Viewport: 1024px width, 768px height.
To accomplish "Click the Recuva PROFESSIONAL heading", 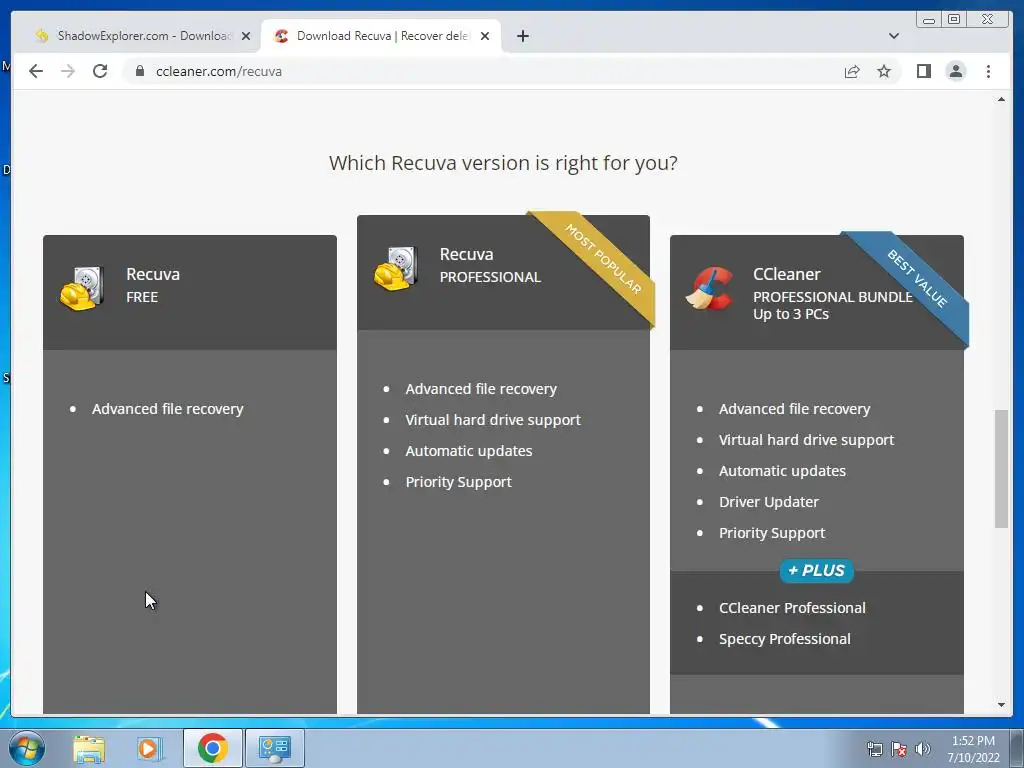I will pyautogui.click(x=490, y=265).
